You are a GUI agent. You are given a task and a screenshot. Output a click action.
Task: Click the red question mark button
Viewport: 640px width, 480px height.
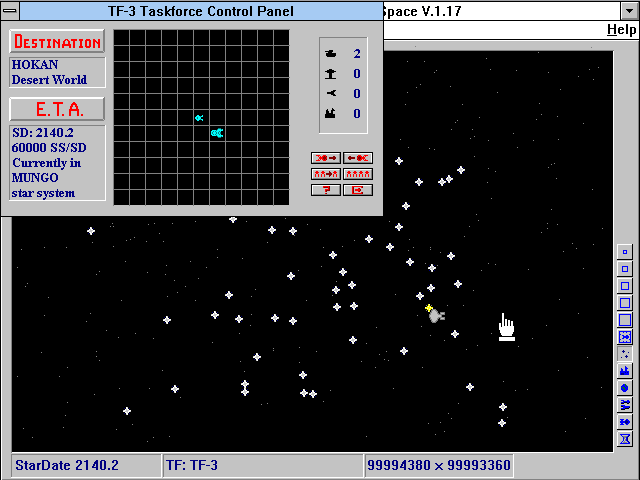pyautogui.click(x=326, y=190)
